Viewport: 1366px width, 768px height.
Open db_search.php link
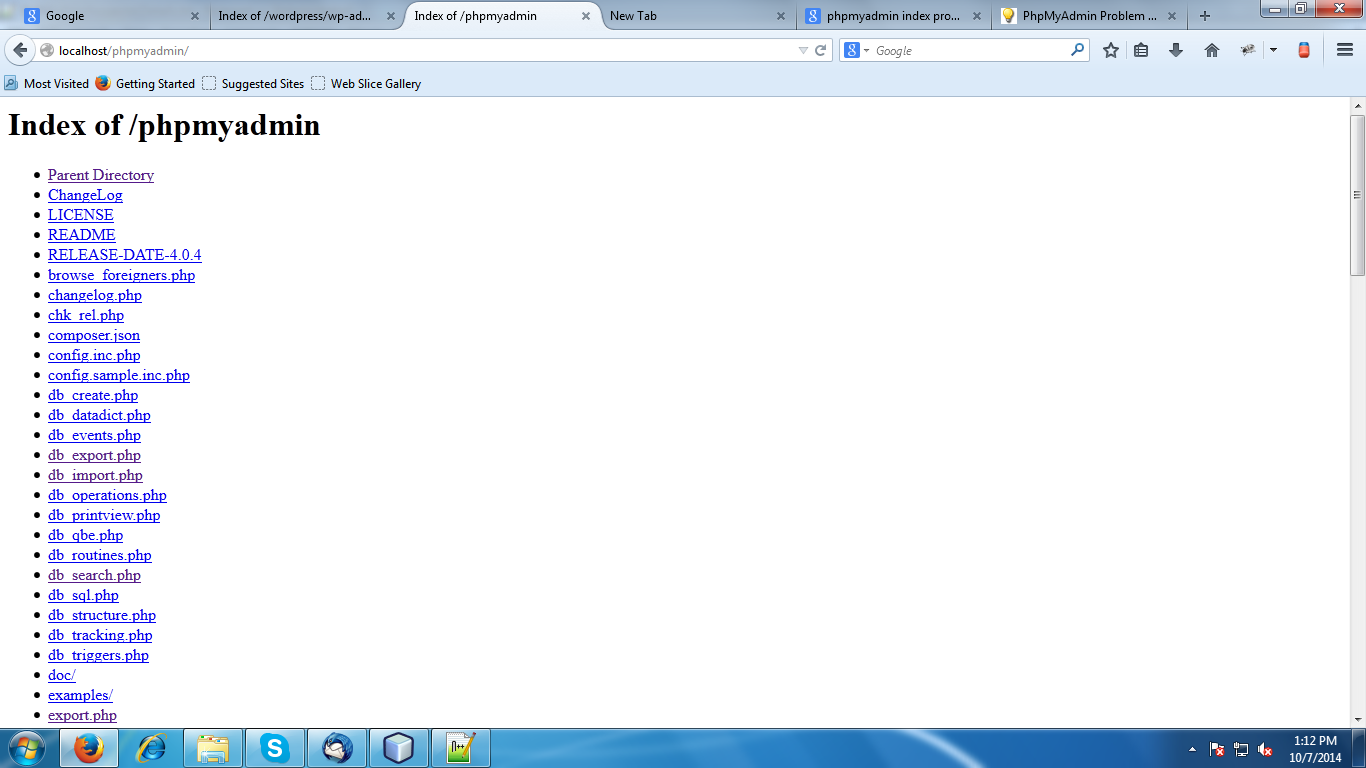94,575
